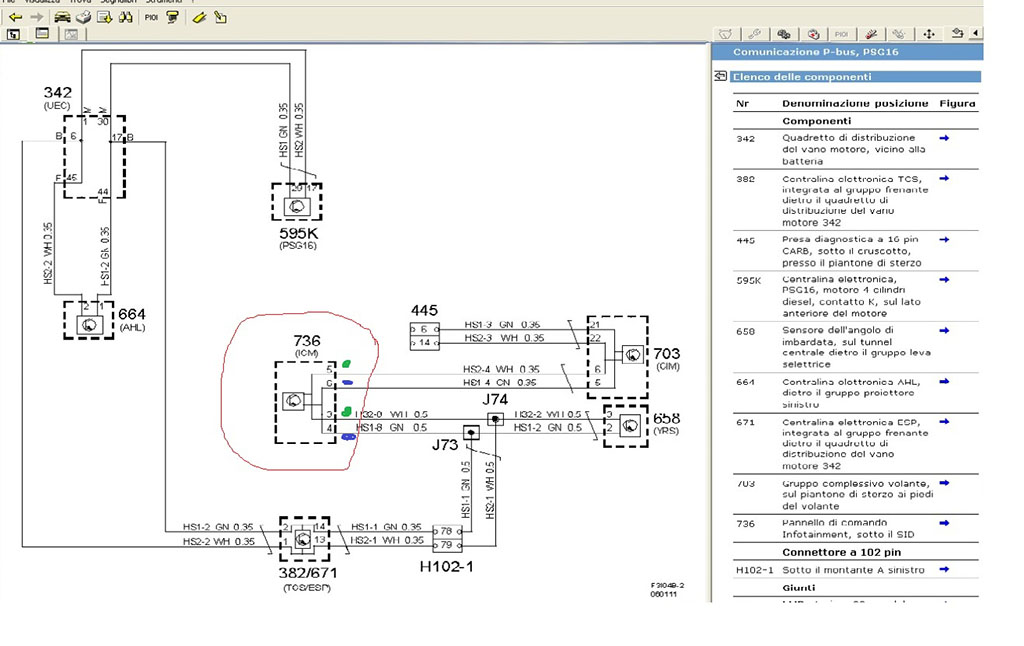Screen dimensions: 1024x646
Task: Print the current wiring diagram
Action: click(84, 18)
